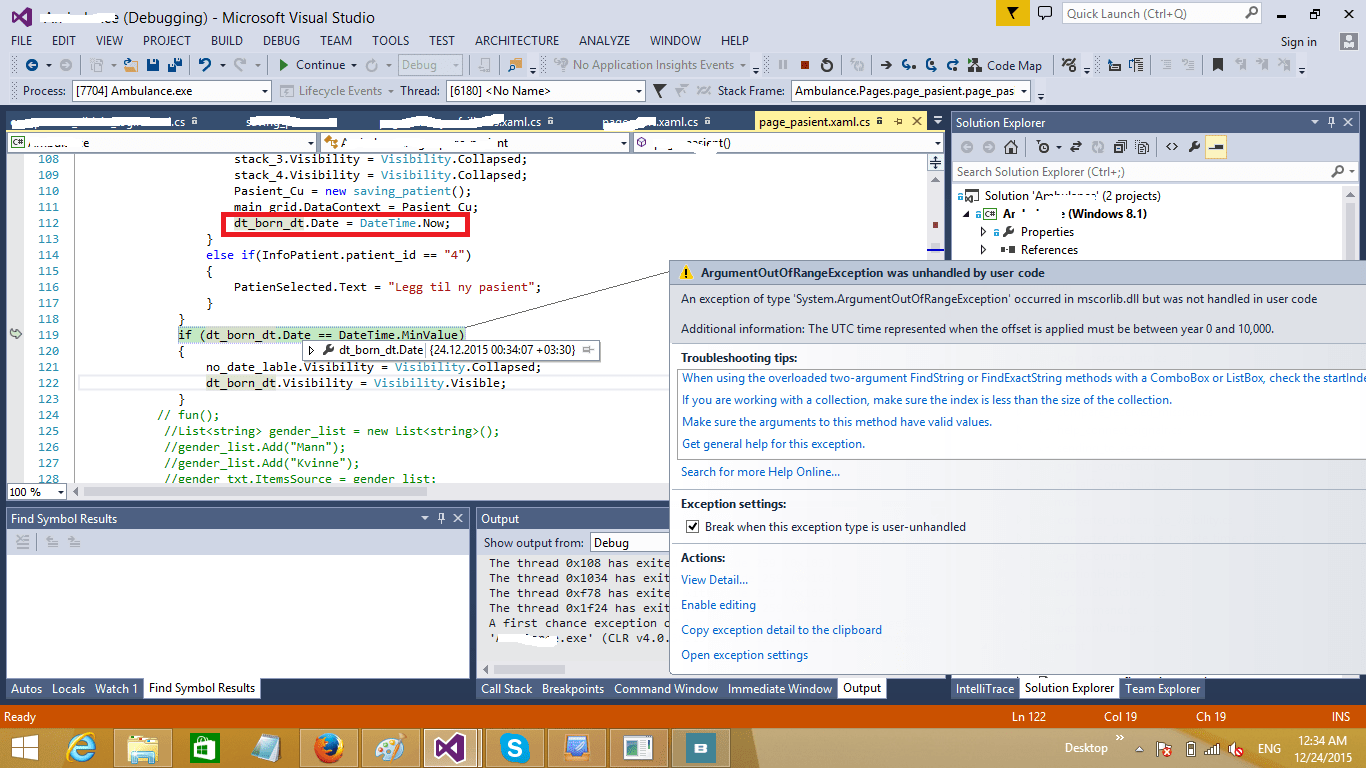Click Sync with Active Document icon
The height and width of the screenshot is (768, 1366).
point(1075,147)
